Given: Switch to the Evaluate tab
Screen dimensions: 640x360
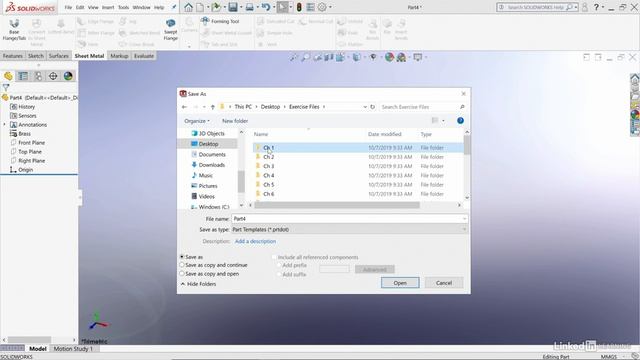Looking at the screenshot, I should [144, 56].
